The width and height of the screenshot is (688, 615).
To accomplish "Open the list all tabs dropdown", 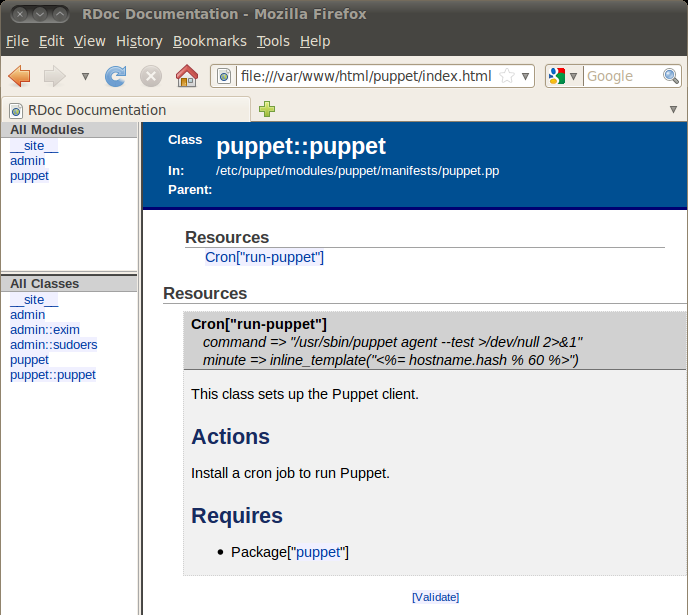I will pos(674,109).
